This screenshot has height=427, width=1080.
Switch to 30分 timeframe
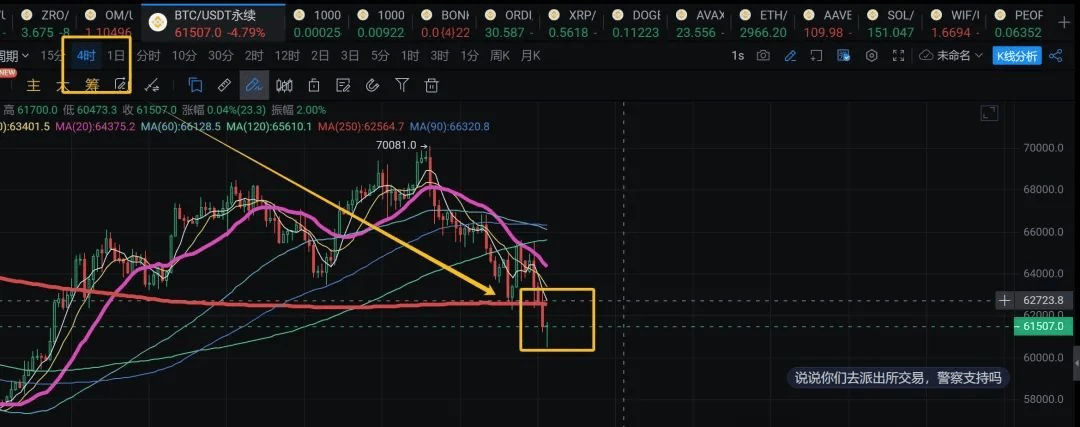click(x=220, y=56)
